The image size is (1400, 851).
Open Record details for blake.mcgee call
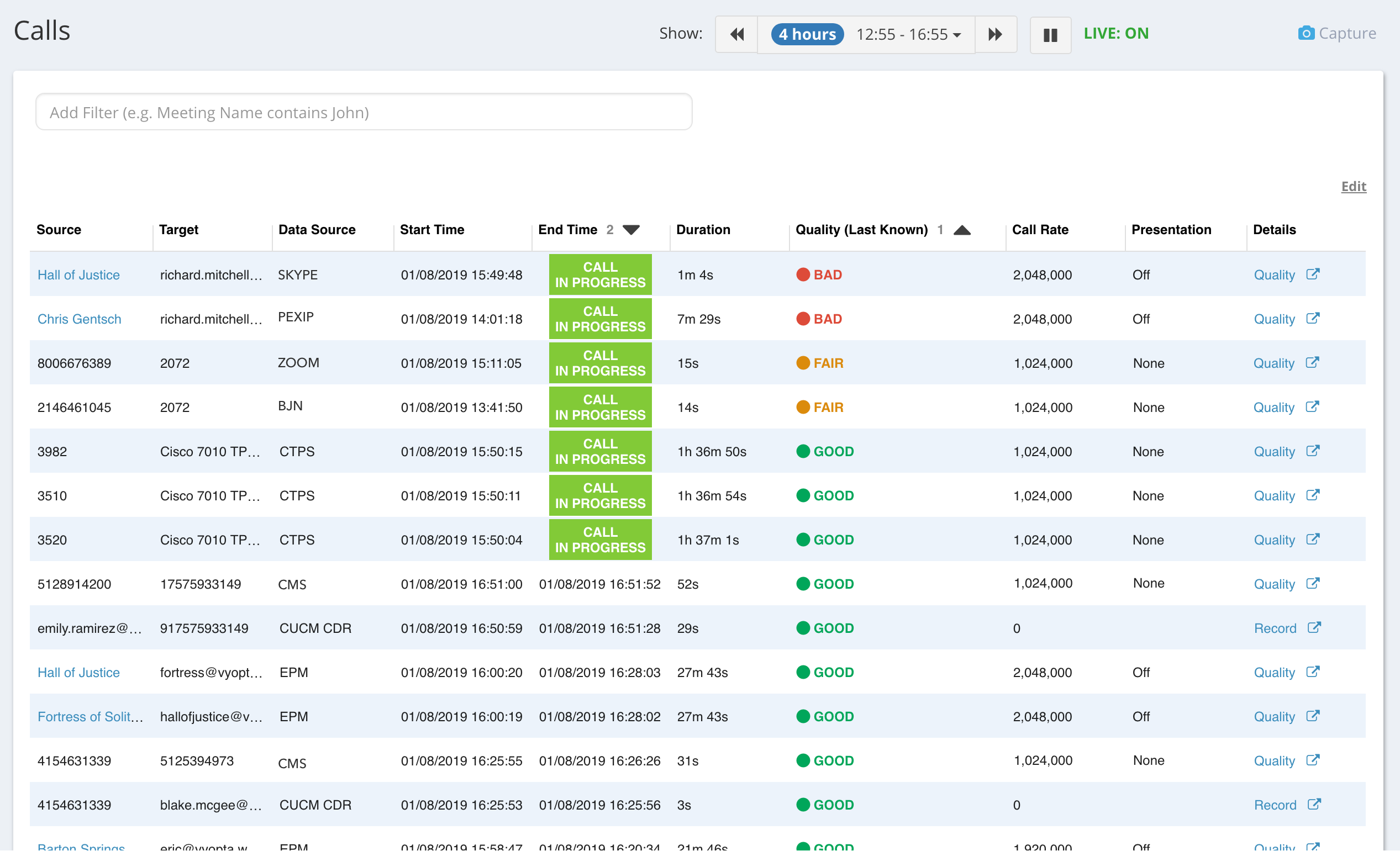click(1275, 805)
